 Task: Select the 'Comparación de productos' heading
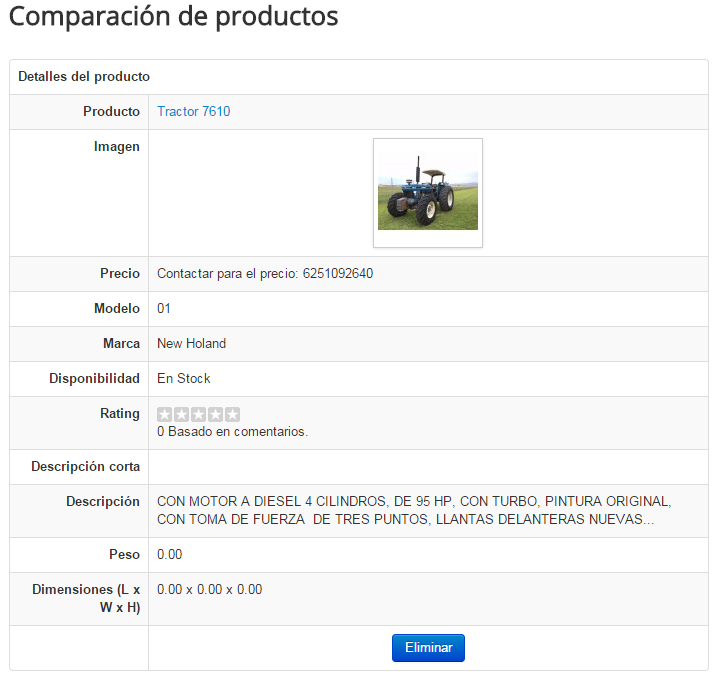tap(173, 17)
